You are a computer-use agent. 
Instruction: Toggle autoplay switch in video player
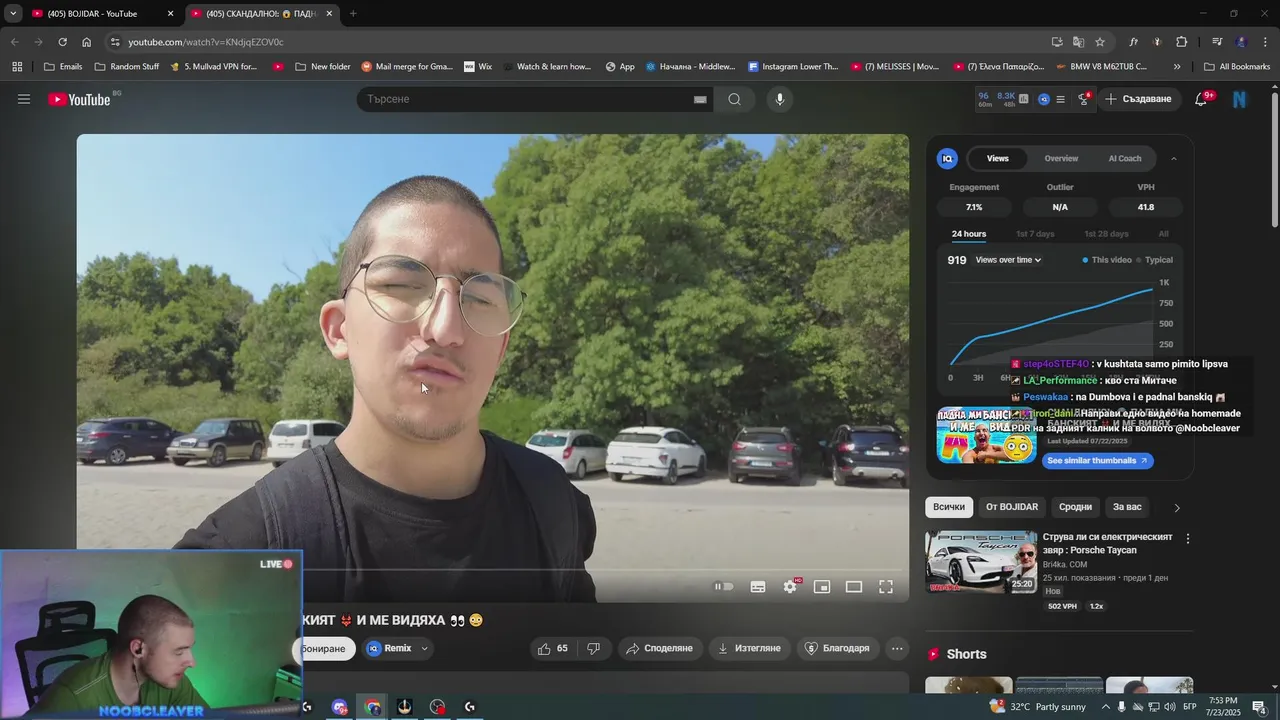coord(724,587)
